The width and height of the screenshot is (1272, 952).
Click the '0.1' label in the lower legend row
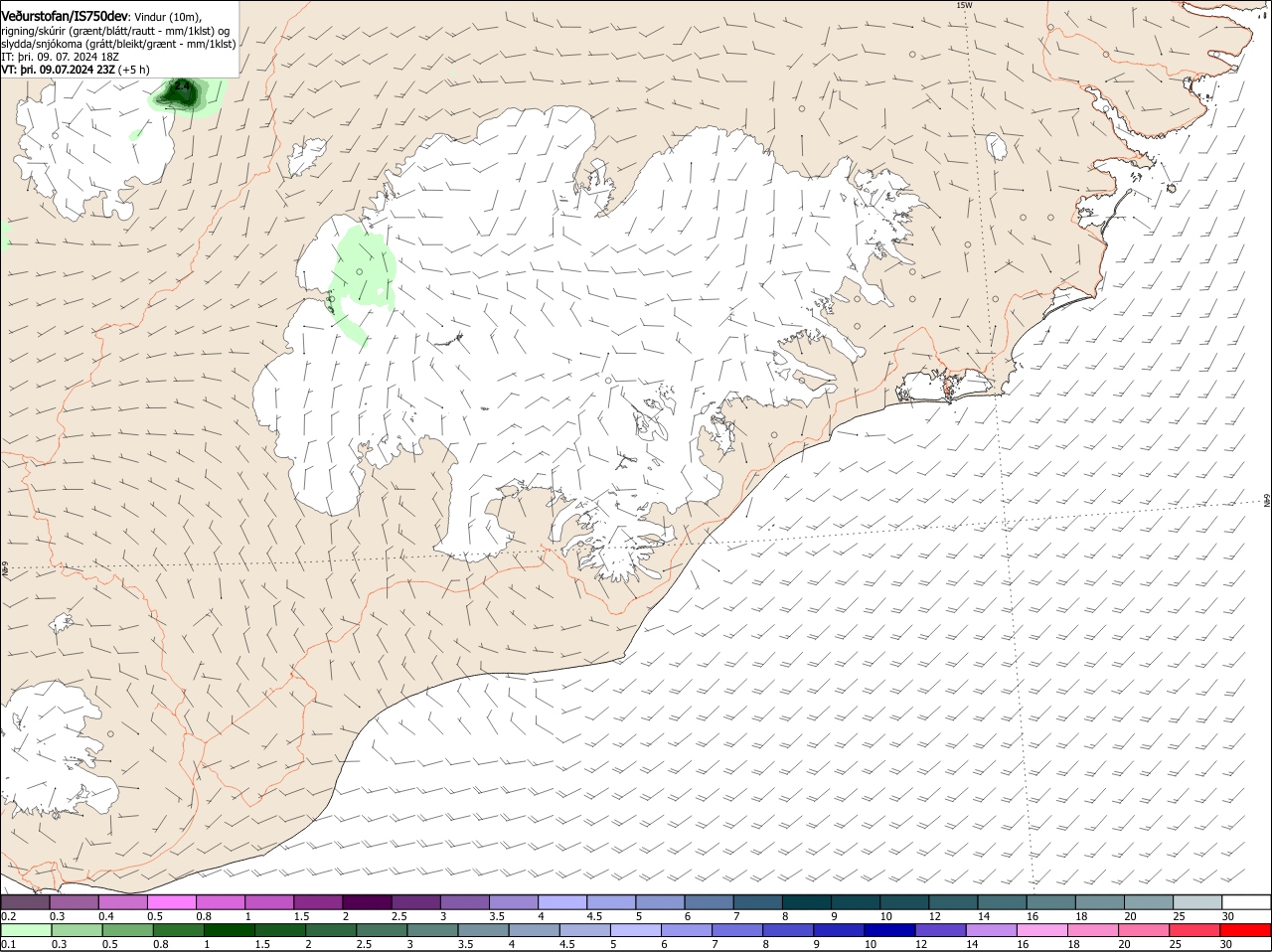click(8, 944)
